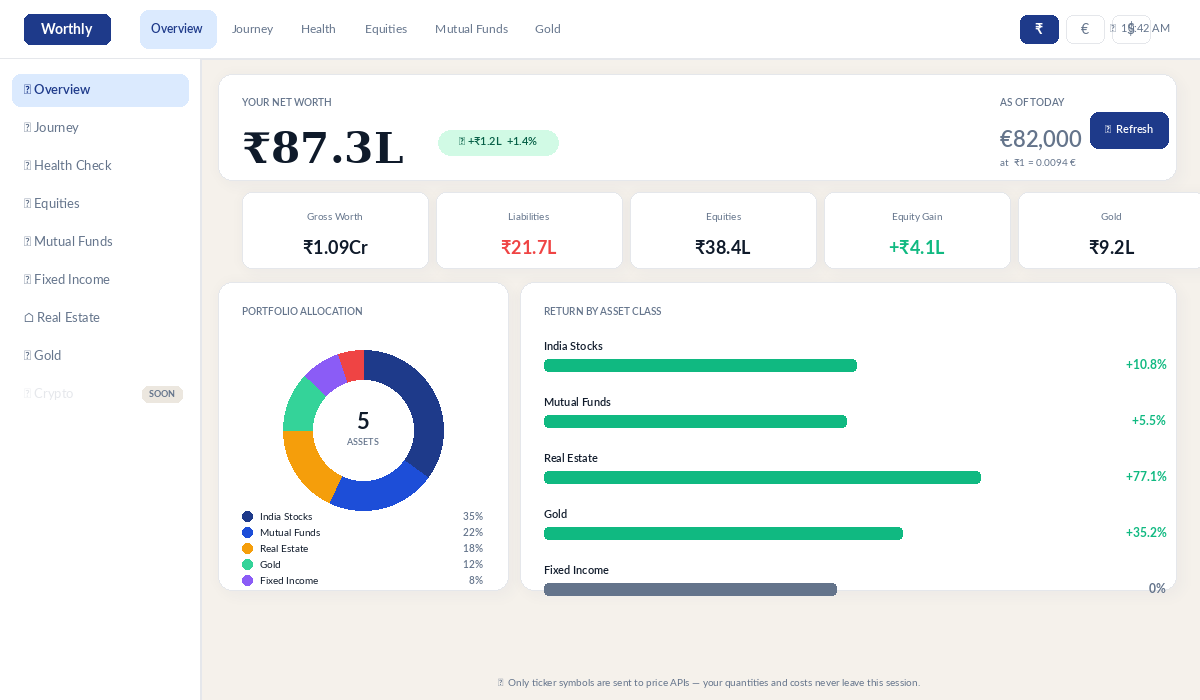The image size is (1200, 700).
Task: Open the Overview tab in top navigation
Action: (178, 29)
